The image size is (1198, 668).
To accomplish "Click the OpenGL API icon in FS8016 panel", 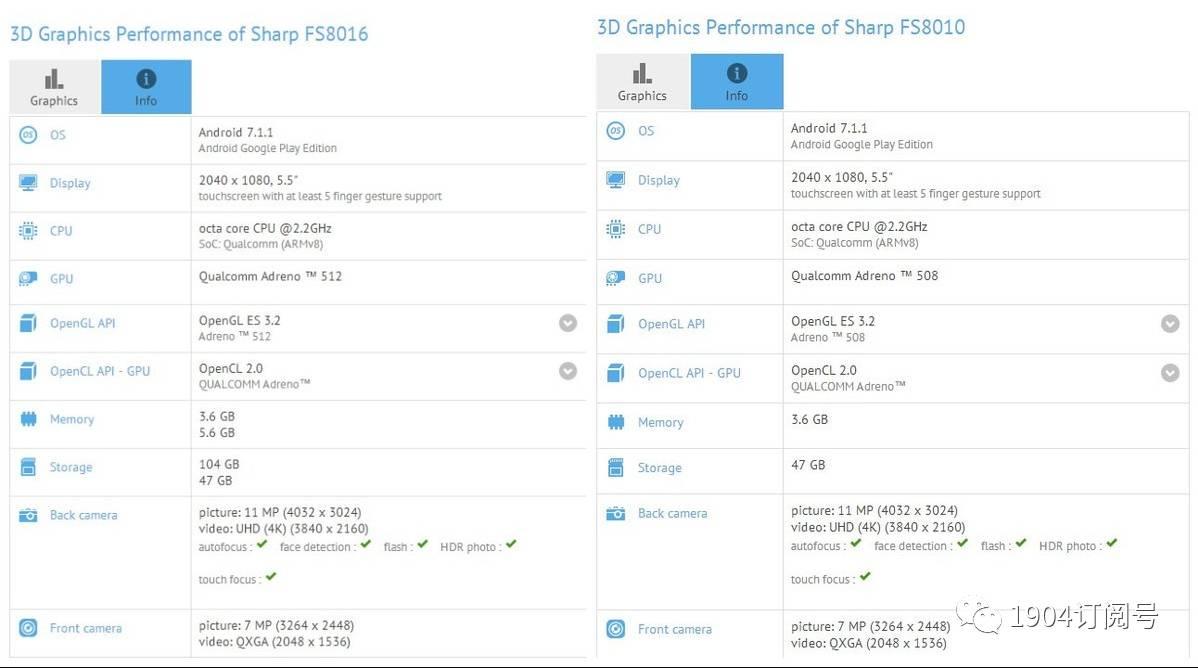I will (x=28, y=323).
